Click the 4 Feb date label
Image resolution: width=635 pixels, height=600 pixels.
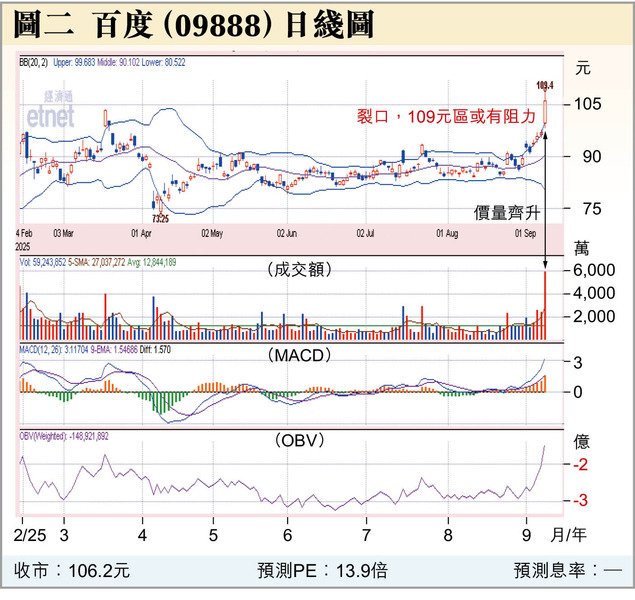click(x=24, y=233)
